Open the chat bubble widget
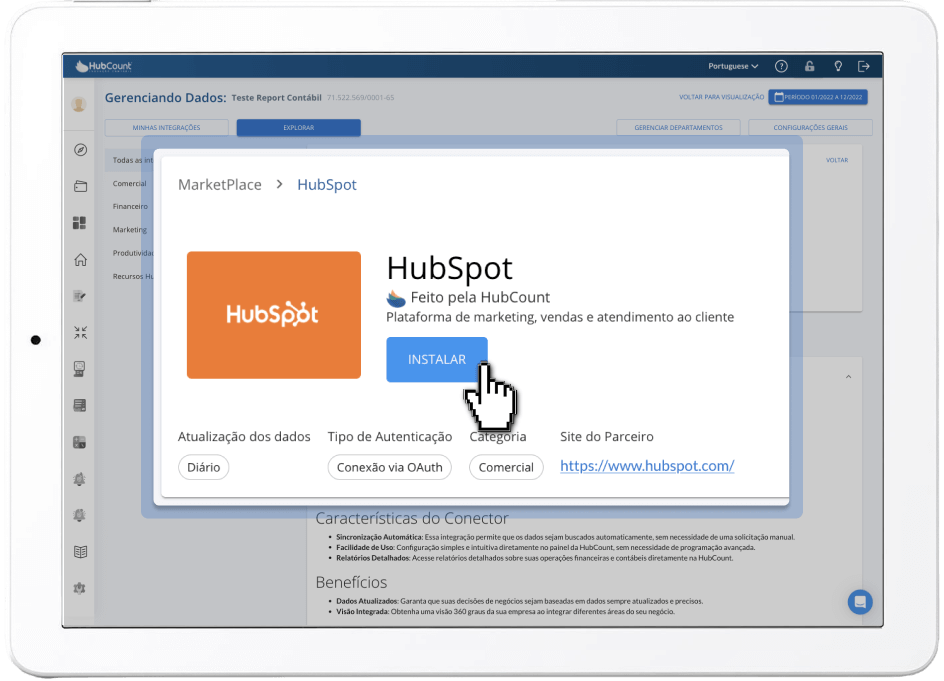This screenshot has width=944, height=681. point(860,602)
